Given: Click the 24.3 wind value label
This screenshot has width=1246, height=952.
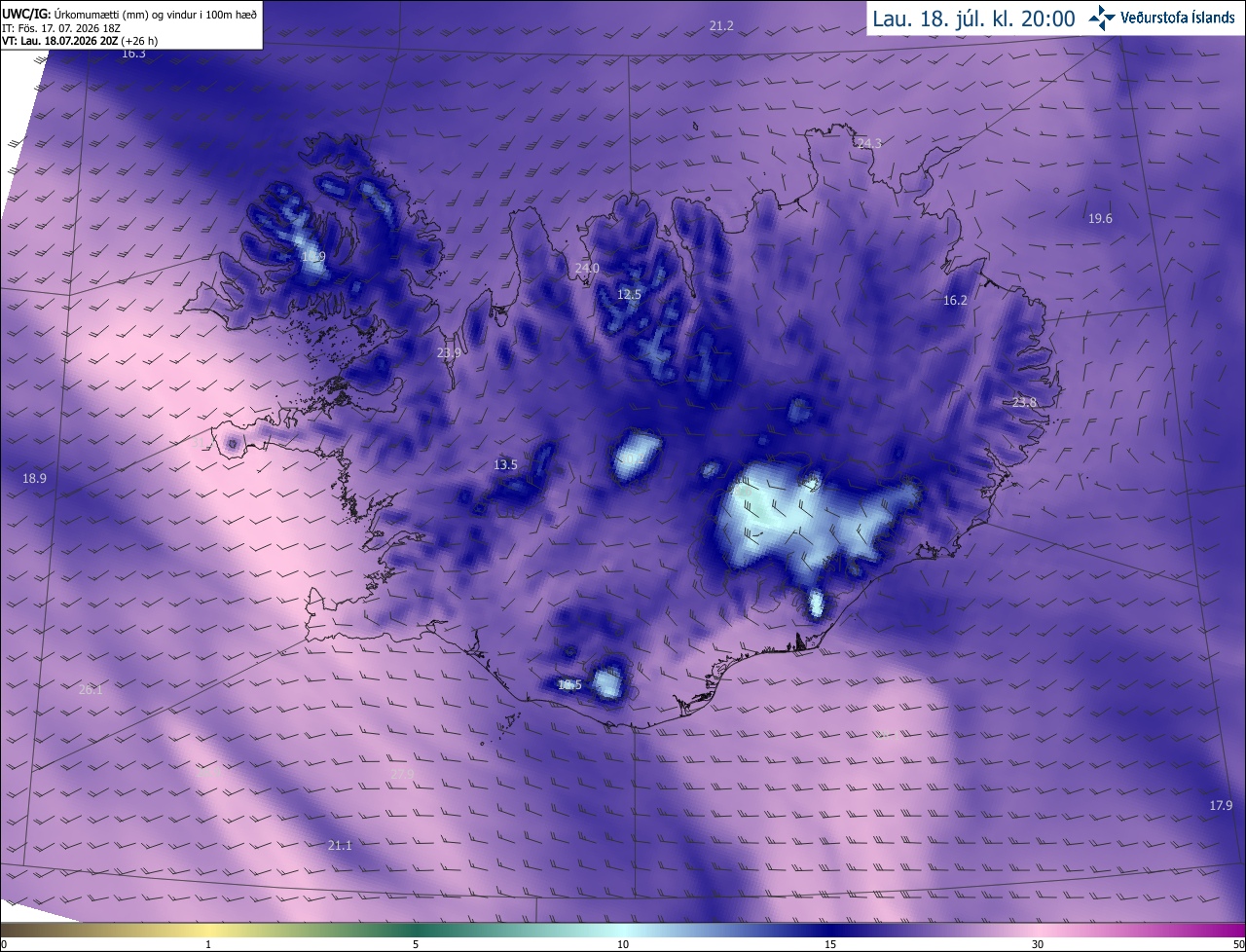Looking at the screenshot, I should click(869, 144).
